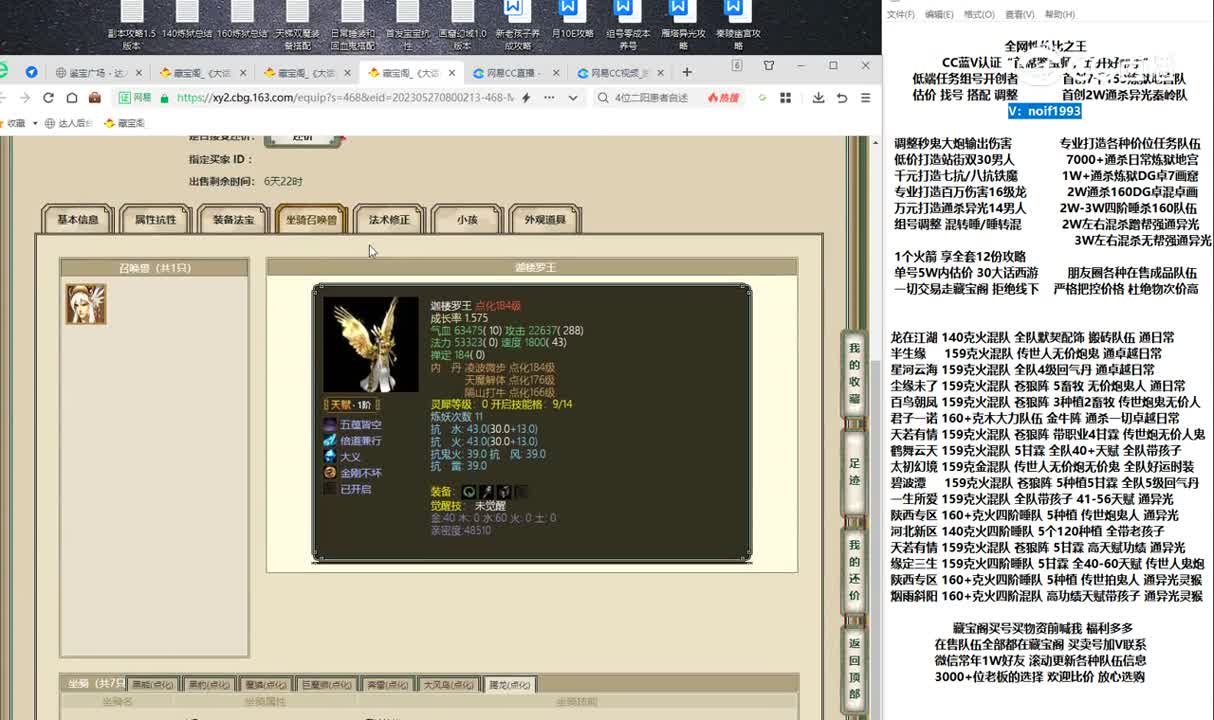Click highlighted text V: noif1993 in Notepad
Screen dimensions: 1214x720
pos(1044,111)
